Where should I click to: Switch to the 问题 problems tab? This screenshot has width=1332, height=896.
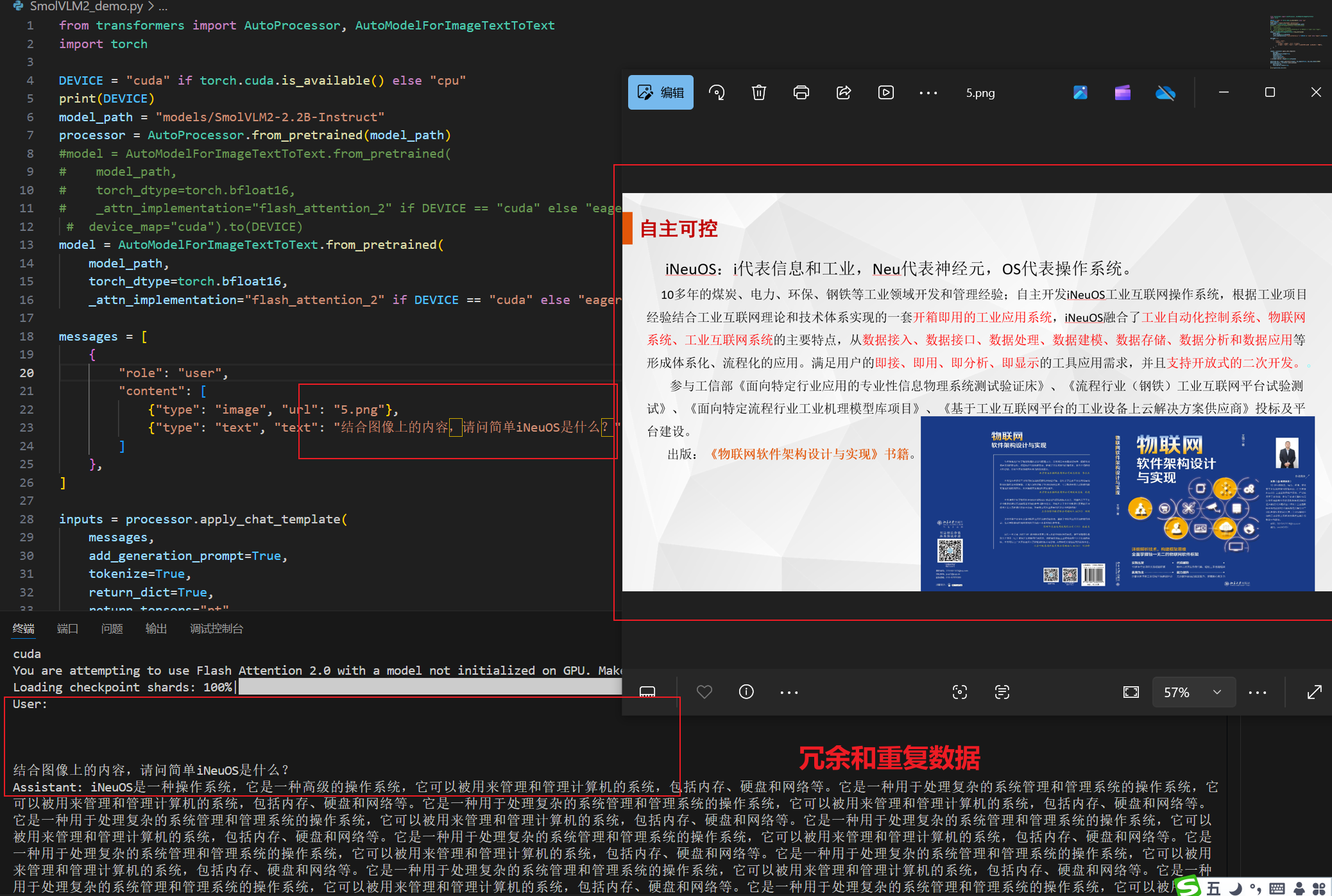(112, 629)
